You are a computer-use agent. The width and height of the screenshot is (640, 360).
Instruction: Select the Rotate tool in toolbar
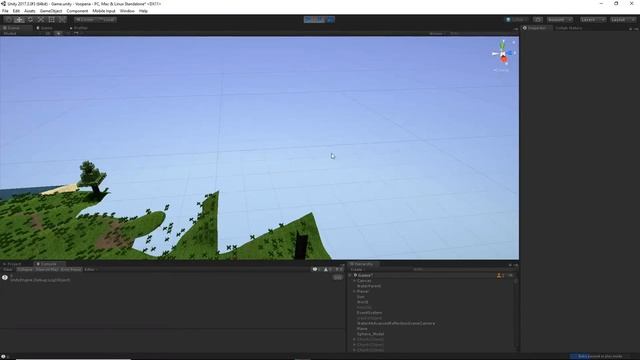[30, 20]
